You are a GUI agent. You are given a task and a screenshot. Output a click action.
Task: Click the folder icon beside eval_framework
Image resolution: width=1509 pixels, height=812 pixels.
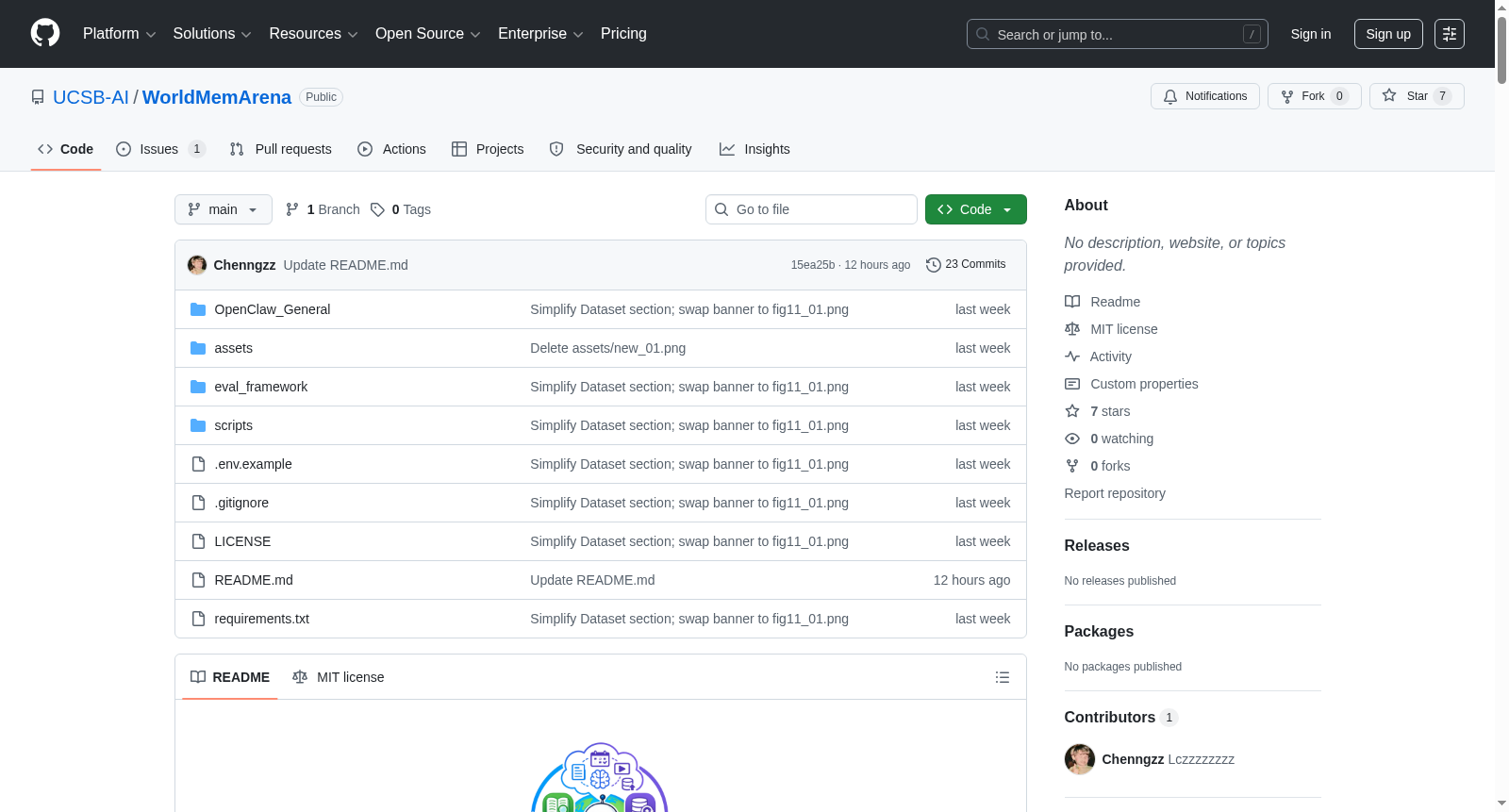pos(198,387)
